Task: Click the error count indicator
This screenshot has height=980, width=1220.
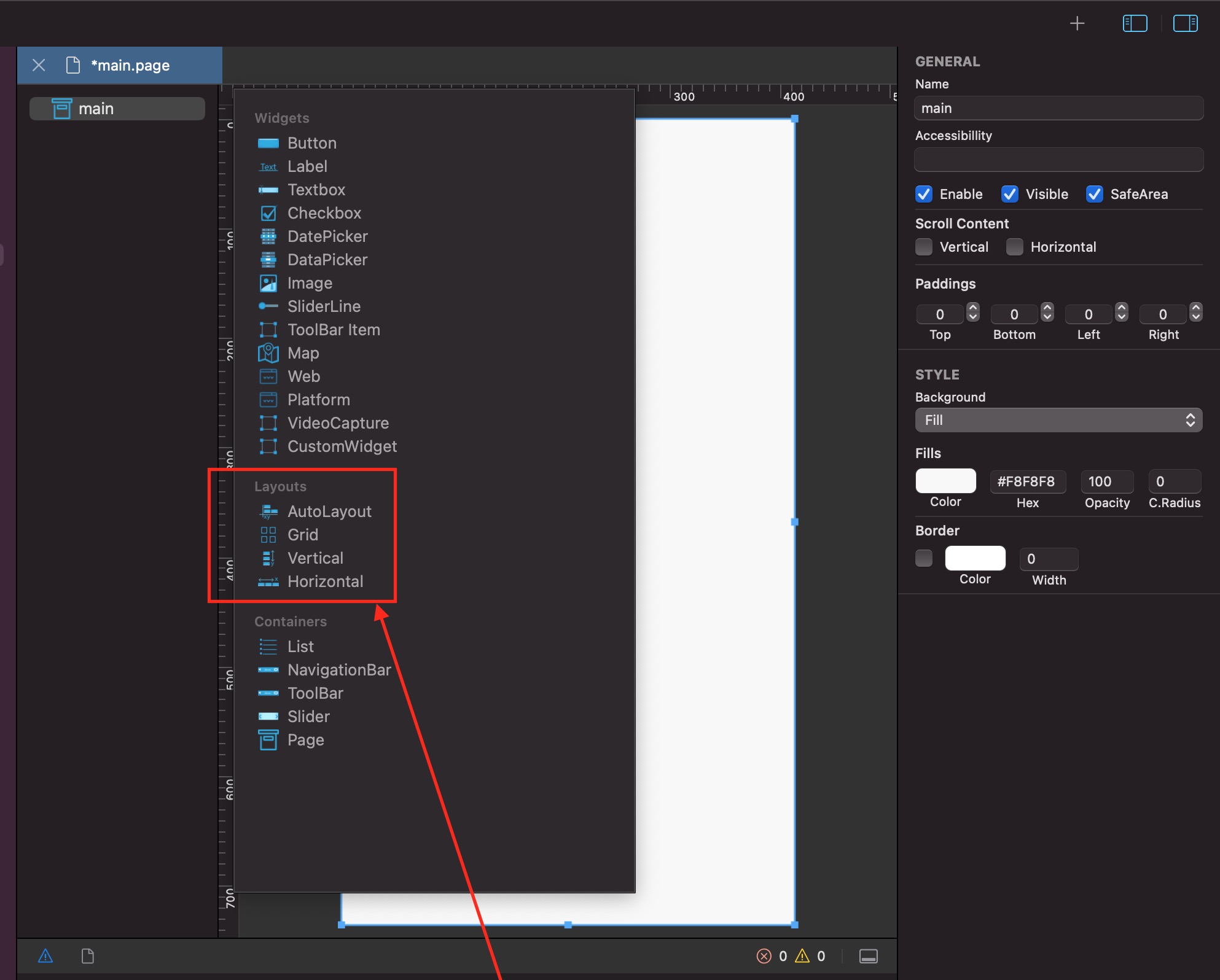Action: click(x=771, y=956)
